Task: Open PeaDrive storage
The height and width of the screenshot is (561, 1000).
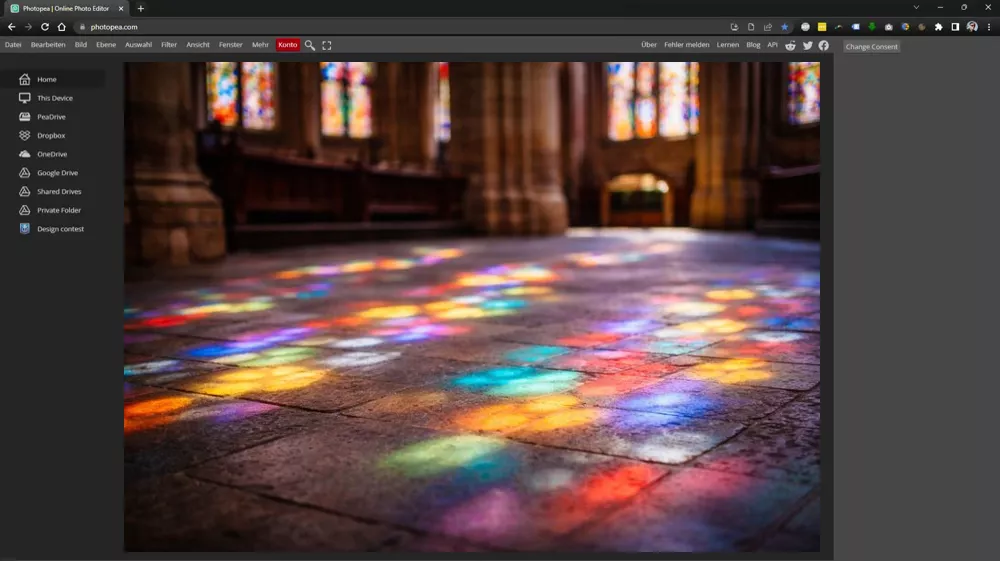Action: click(x=51, y=117)
